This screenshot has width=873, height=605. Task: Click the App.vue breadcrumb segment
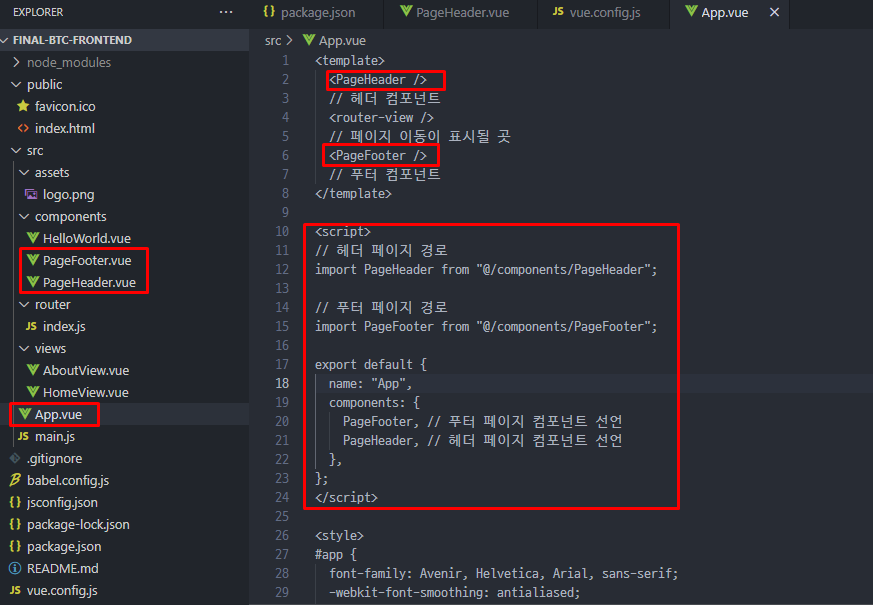tap(342, 41)
